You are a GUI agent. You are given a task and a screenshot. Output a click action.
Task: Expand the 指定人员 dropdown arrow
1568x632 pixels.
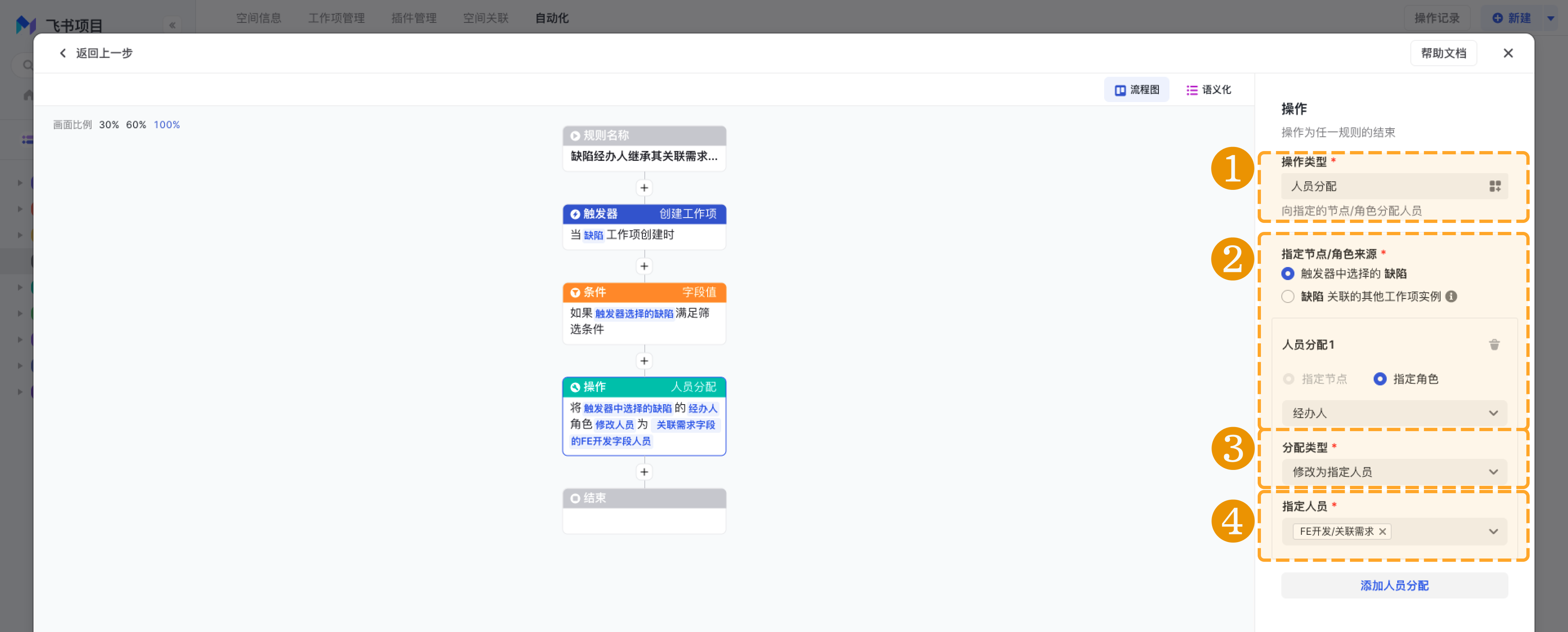pos(1492,532)
